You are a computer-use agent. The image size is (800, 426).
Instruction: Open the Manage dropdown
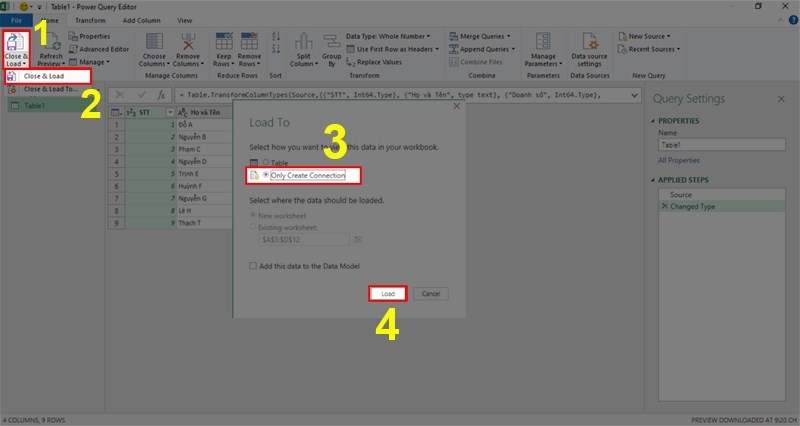pyautogui.click(x=89, y=62)
